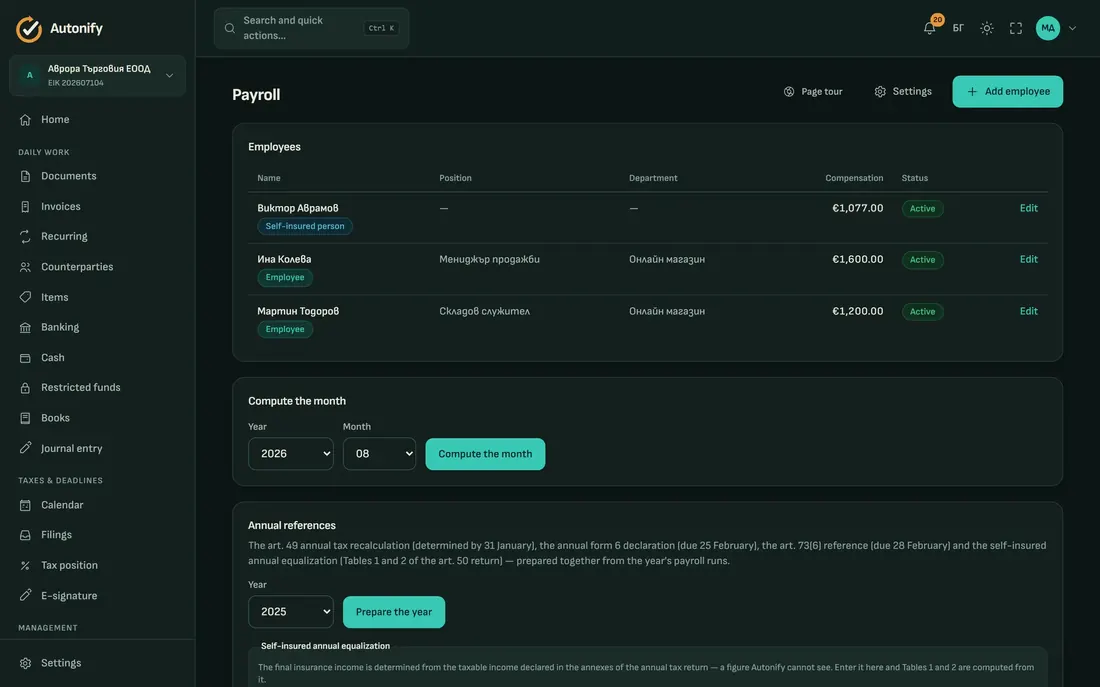Navigate to Tax position
This screenshot has height=687, width=1100.
(69, 565)
